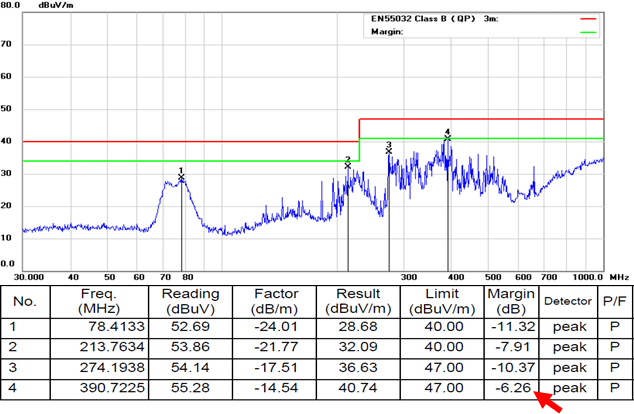Click the margin value -11.32
This screenshot has height=414, width=634.
[x=513, y=326]
